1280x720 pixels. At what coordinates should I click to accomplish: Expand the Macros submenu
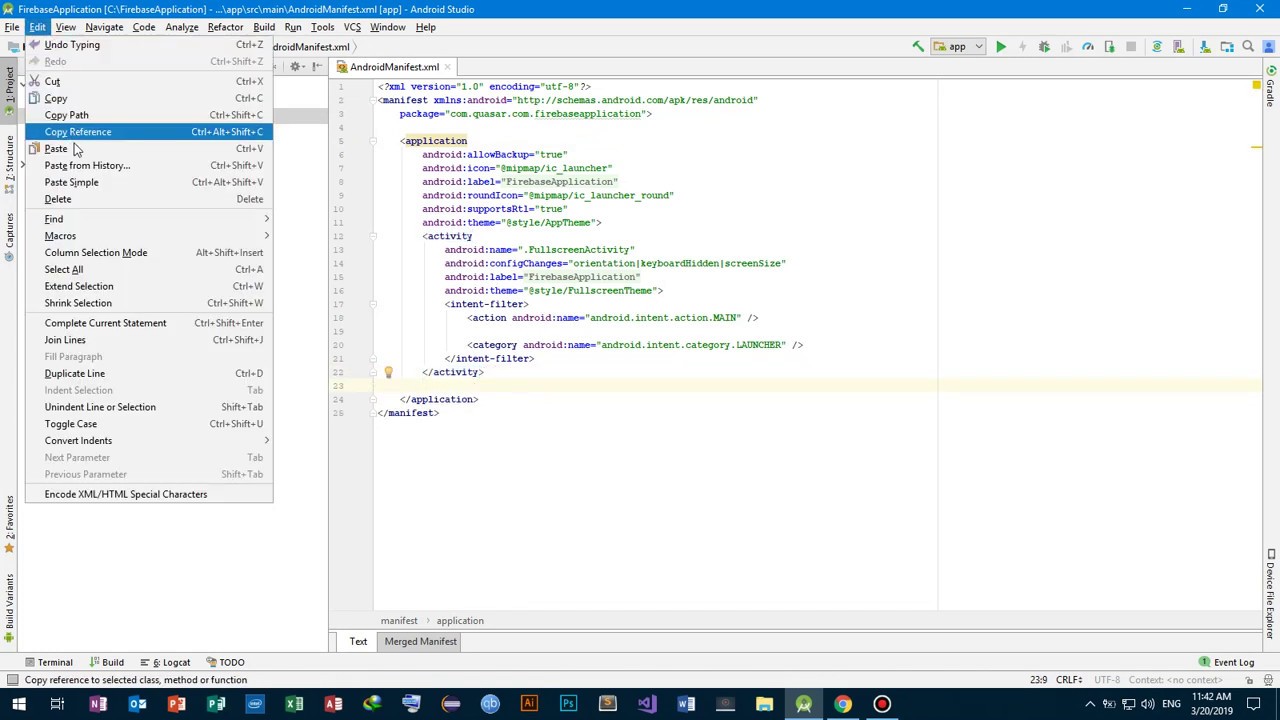tap(149, 236)
